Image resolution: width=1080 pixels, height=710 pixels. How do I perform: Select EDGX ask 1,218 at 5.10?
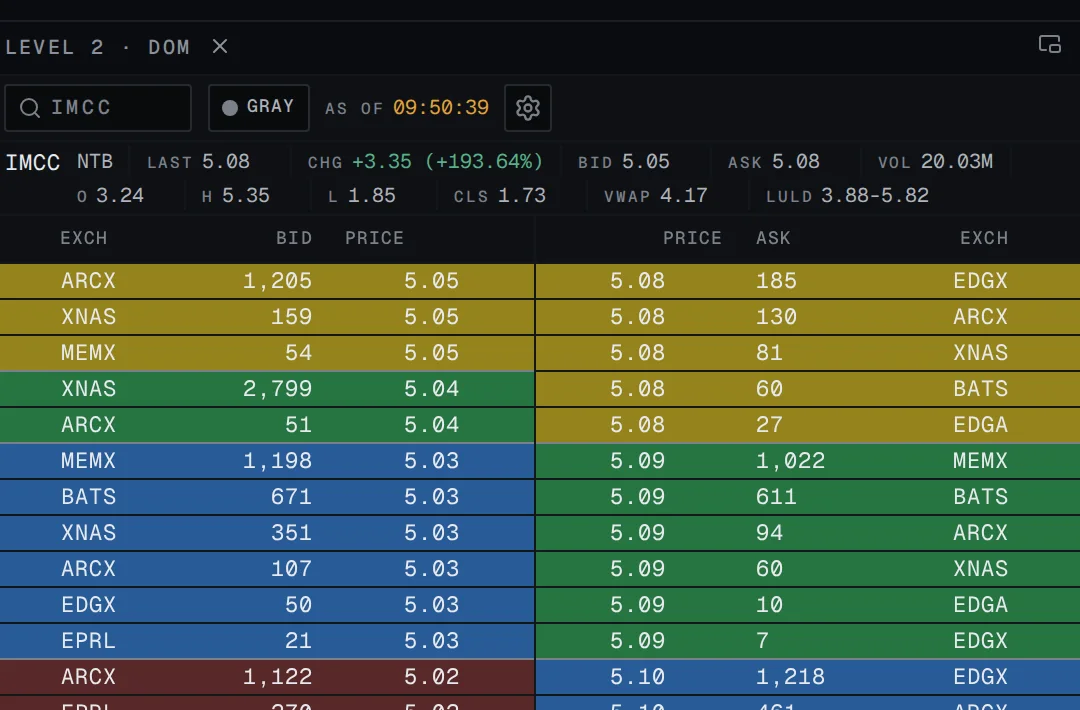808,677
